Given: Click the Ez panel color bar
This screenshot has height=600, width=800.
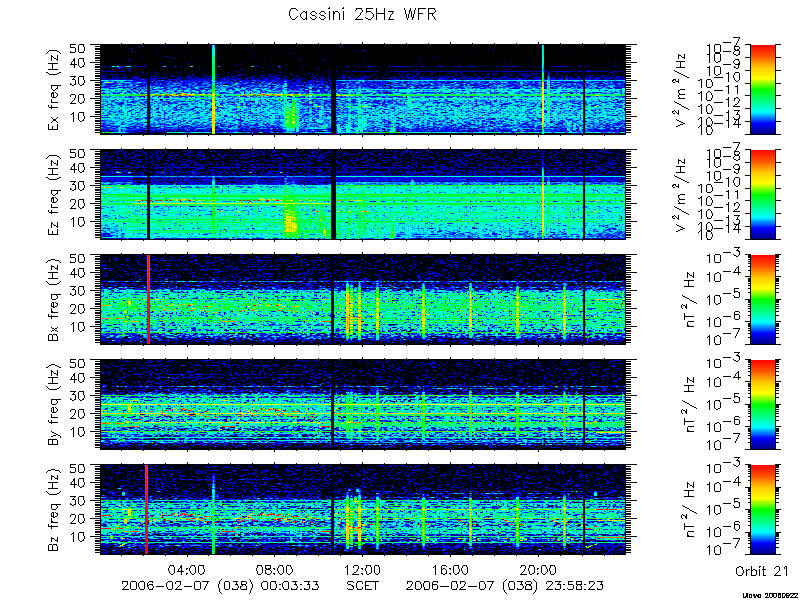Looking at the screenshot, I should point(762,194).
